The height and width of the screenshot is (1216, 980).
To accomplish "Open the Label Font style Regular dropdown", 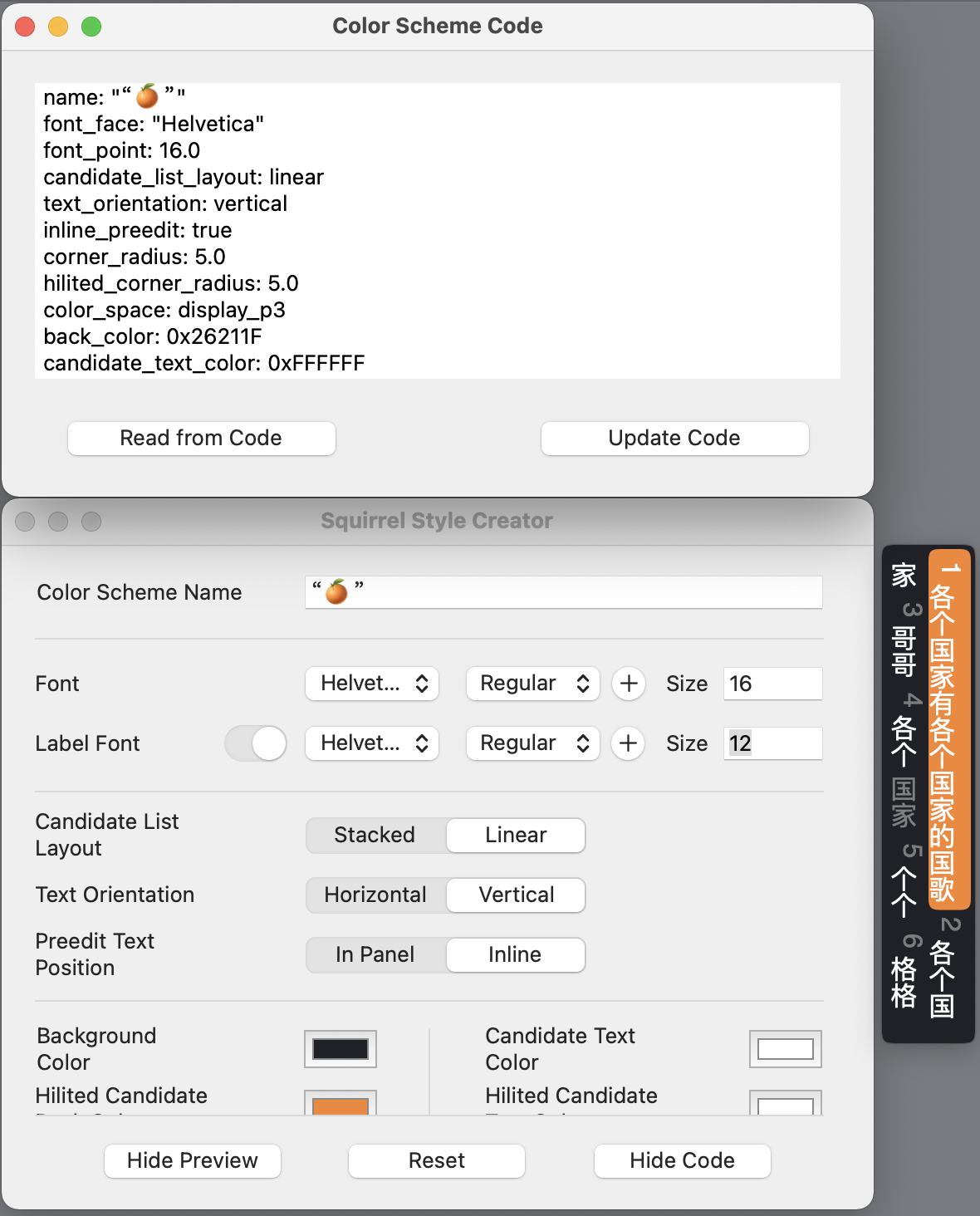I will pyautogui.click(x=533, y=743).
